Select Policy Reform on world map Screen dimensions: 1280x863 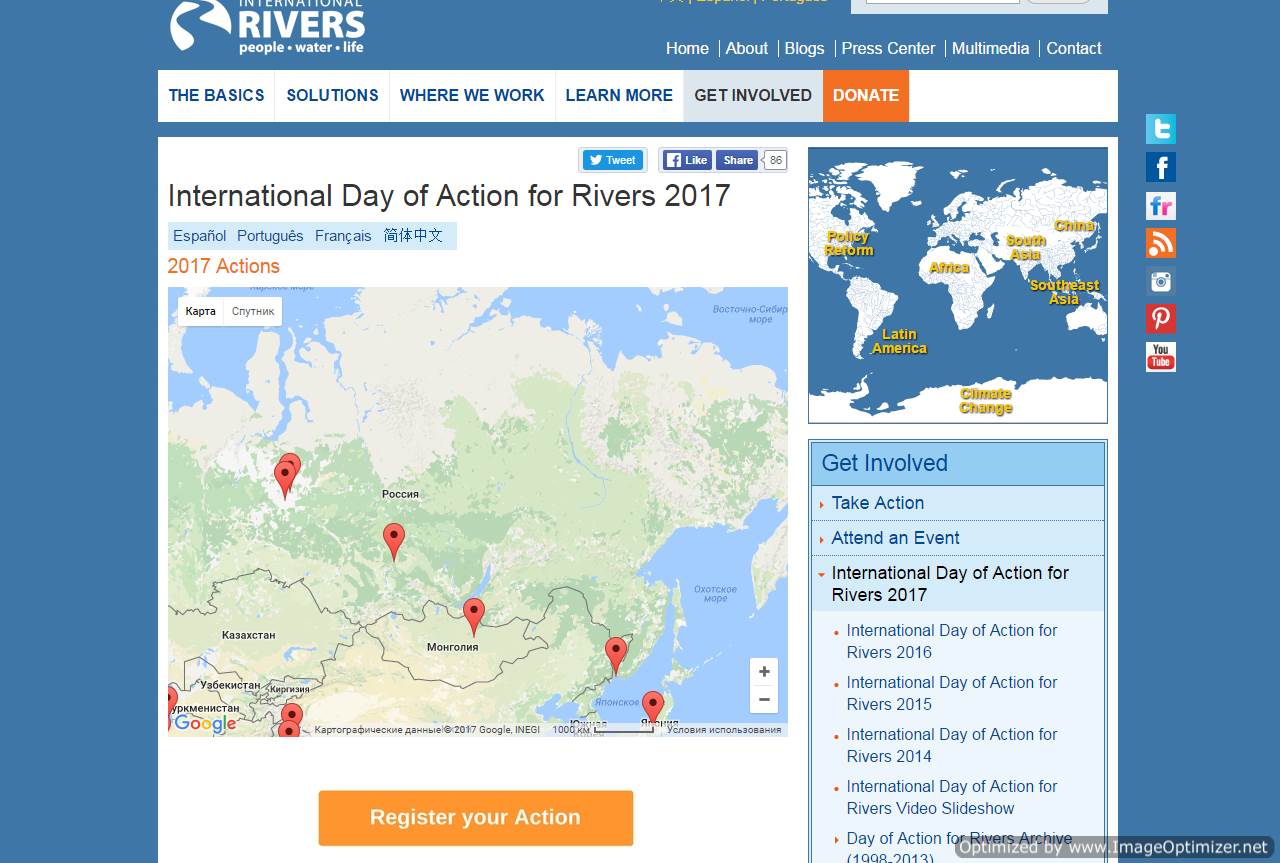[848, 244]
